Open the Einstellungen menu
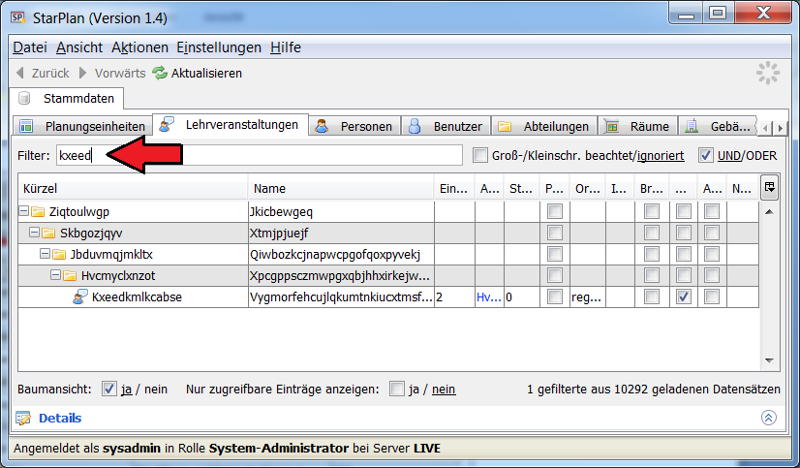 pyautogui.click(x=219, y=47)
